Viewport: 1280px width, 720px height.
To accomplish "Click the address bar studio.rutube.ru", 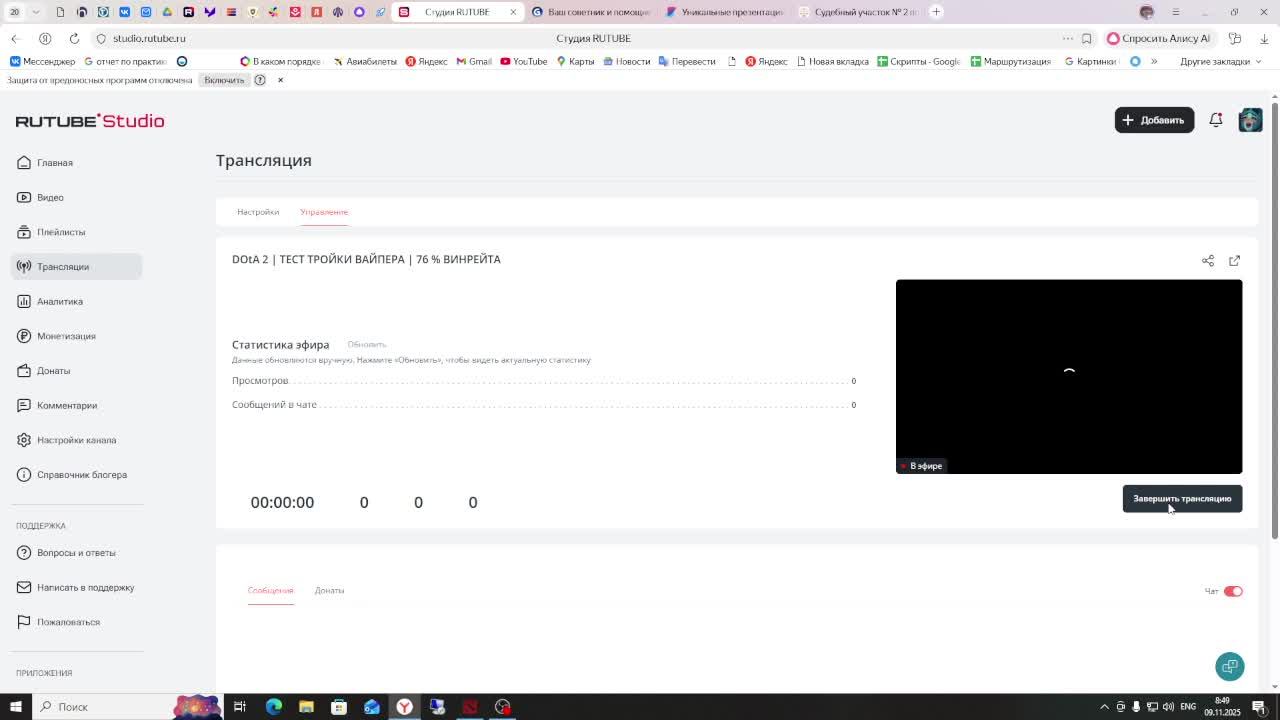I will click(x=149, y=39).
